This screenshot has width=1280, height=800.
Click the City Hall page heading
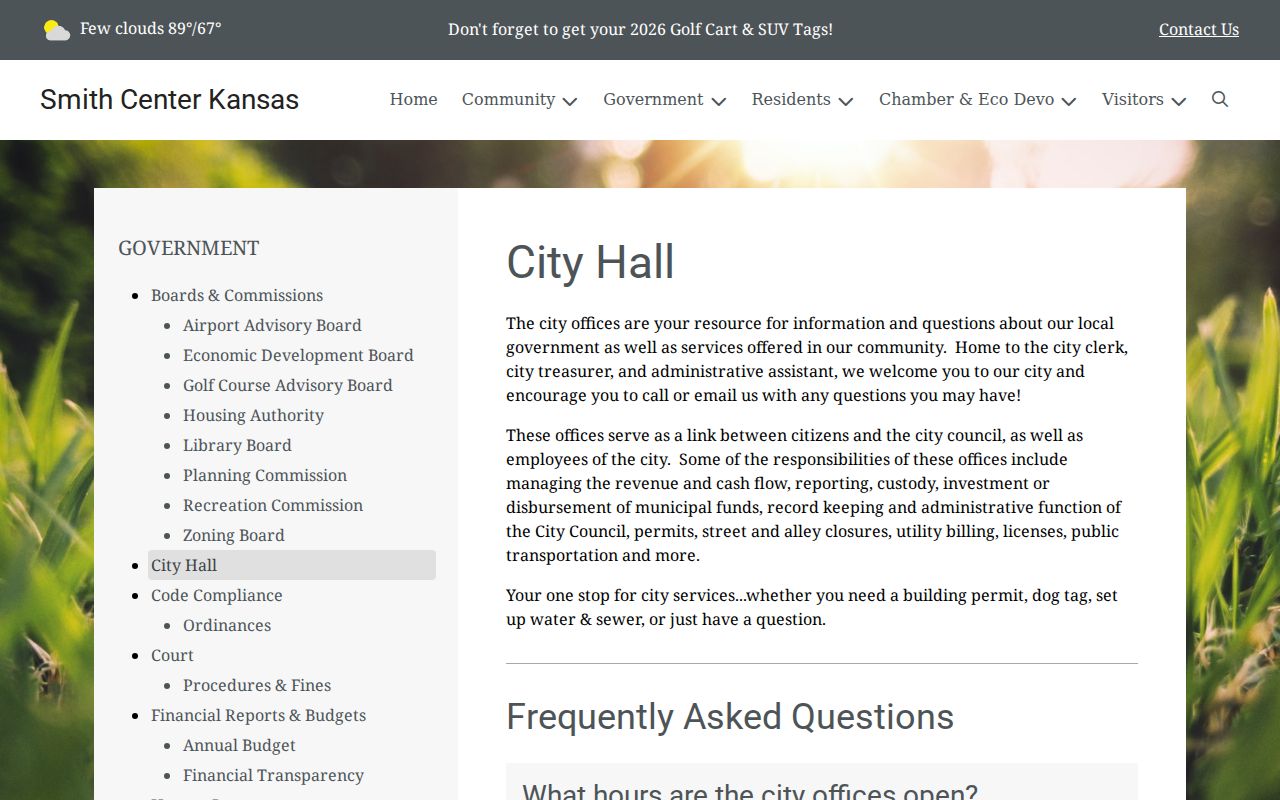coord(590,262)
